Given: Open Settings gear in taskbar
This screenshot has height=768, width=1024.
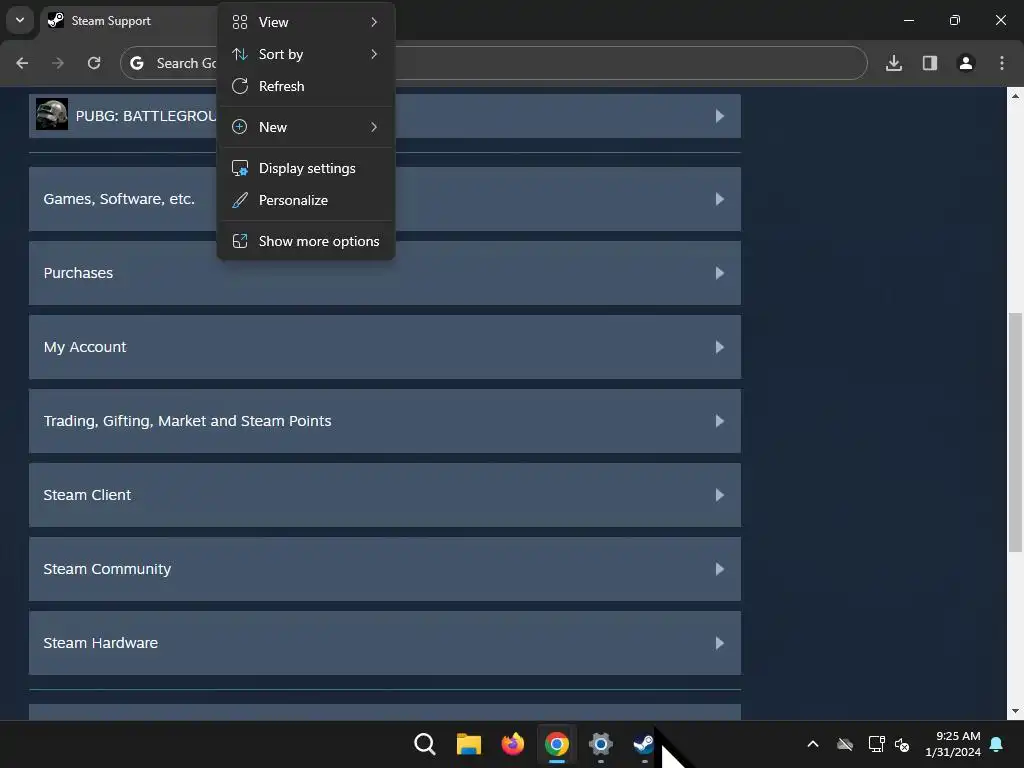Looking at the screenshot, I should point(600,744).
